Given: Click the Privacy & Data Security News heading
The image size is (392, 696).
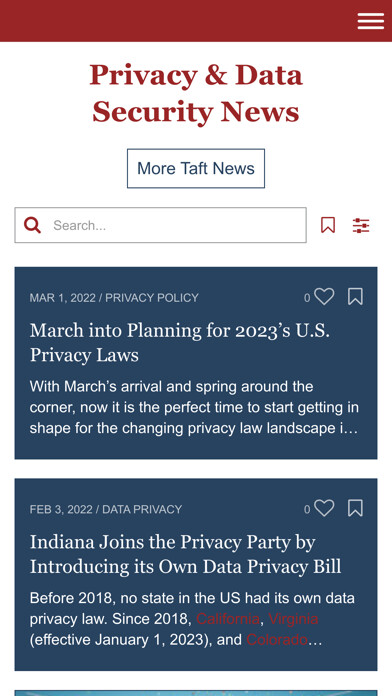Looking at the screenshot, I should (196, 93).
